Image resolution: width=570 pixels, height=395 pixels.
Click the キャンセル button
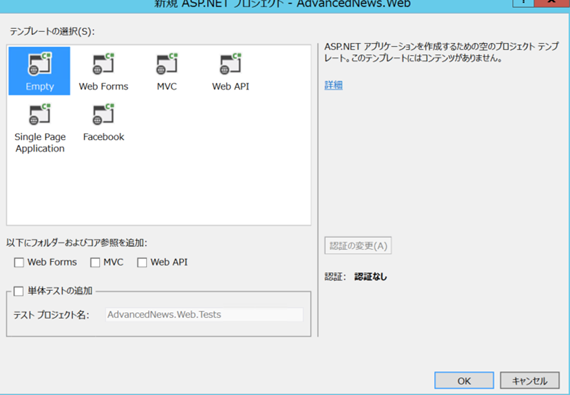tap(530, 381)
